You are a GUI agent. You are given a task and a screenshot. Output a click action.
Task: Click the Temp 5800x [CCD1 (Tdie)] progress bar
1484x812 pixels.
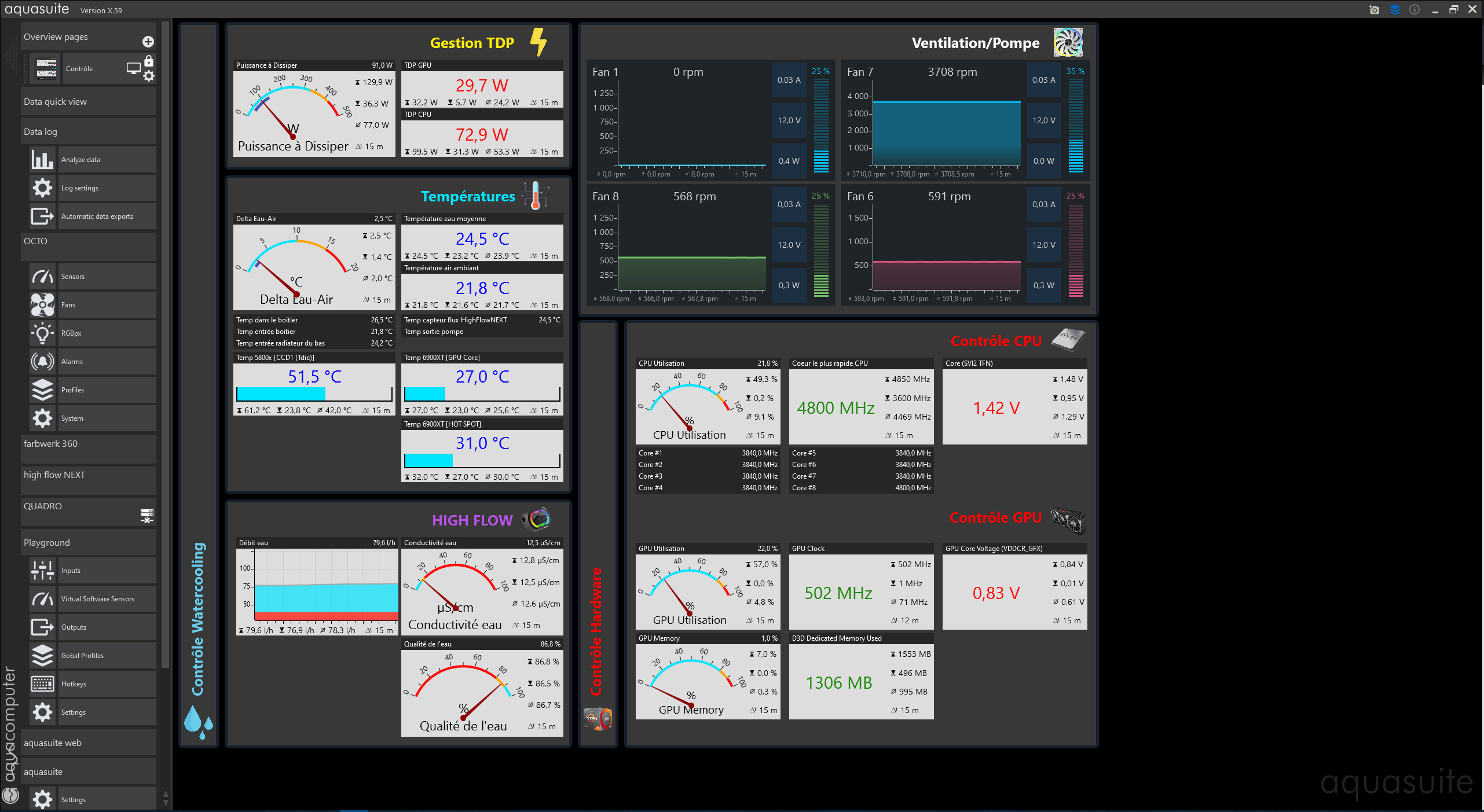click(314, 394)
